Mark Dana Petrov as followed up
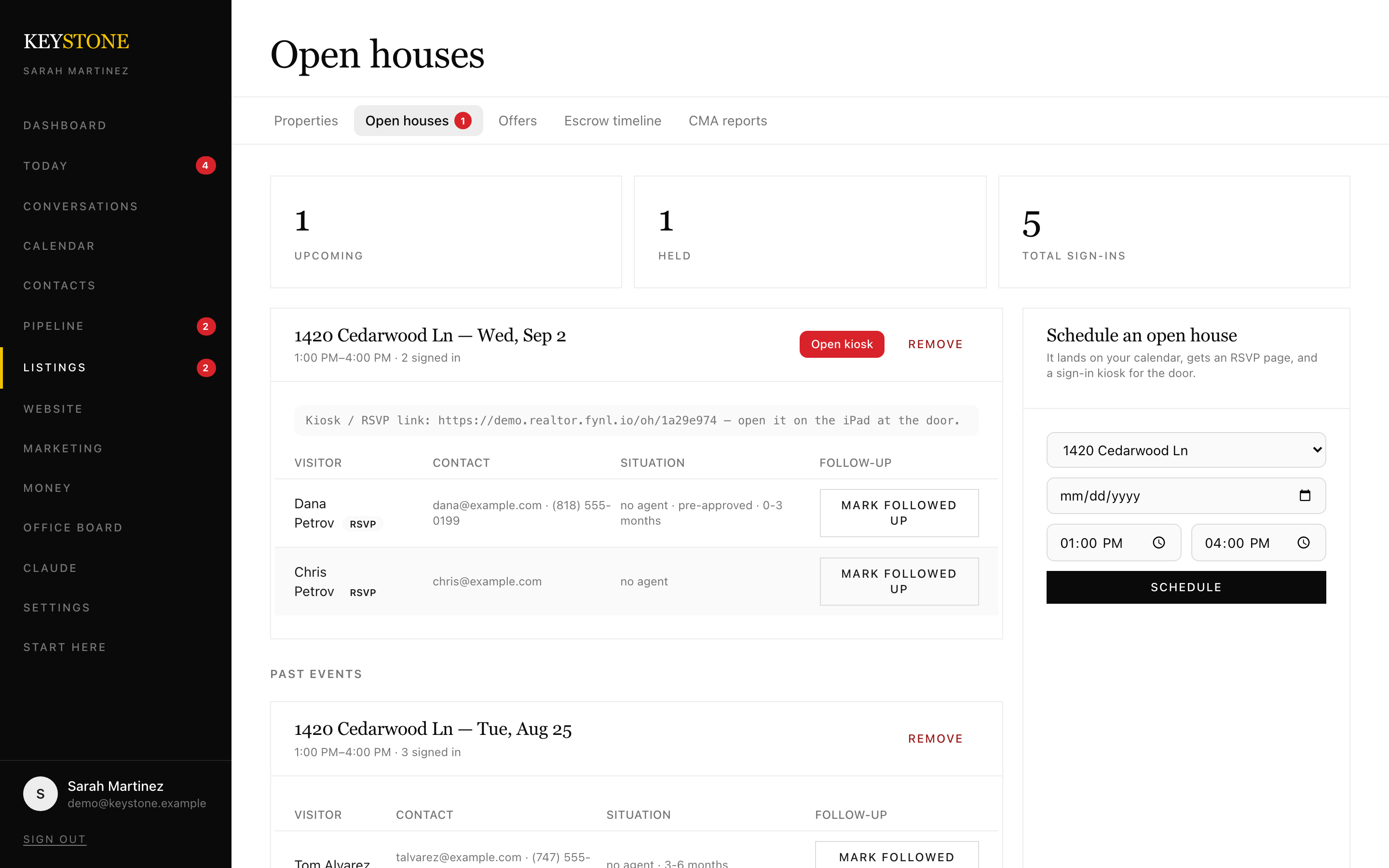The height and width of the screenshot is (868, 1389). [x=899, y=513]
